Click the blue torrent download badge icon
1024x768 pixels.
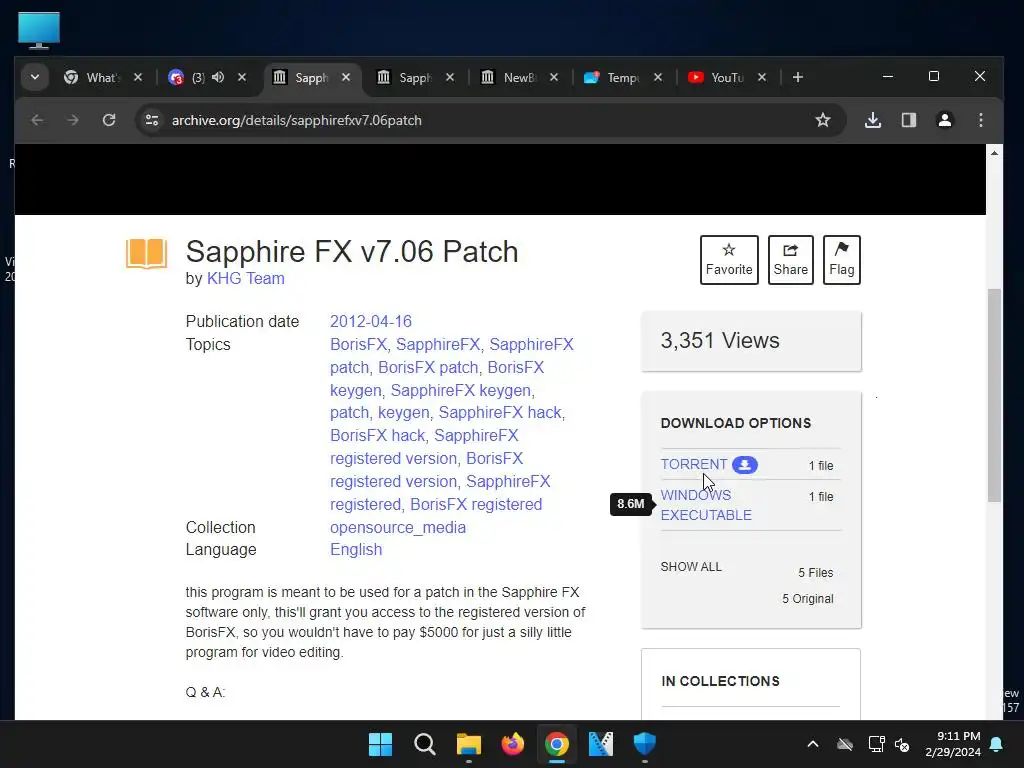744,464
